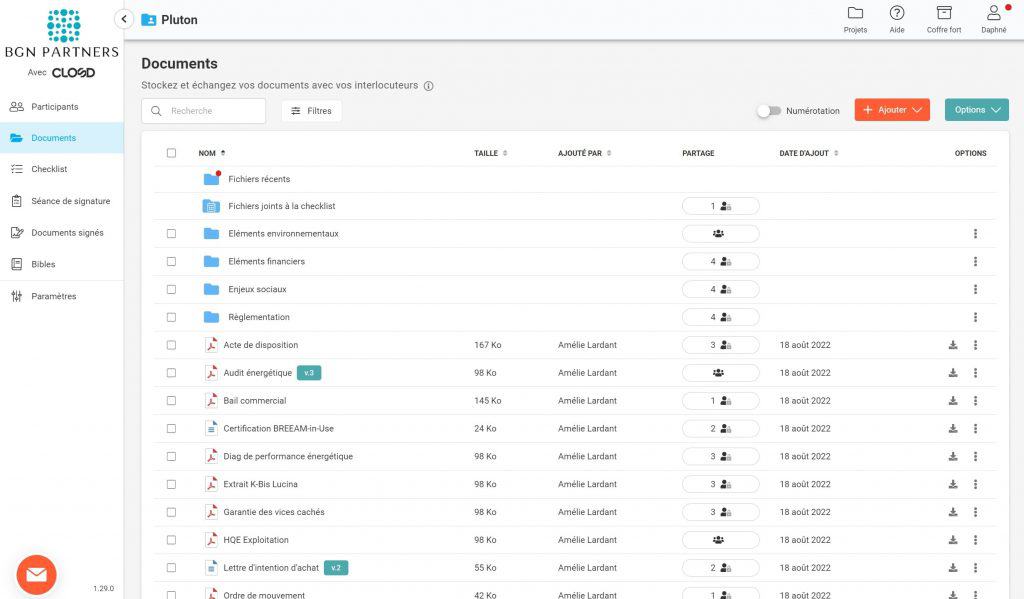This screenshot has width=1024, height=599.
Task: Download the Acte de disposition file
Action: [953, 345]
